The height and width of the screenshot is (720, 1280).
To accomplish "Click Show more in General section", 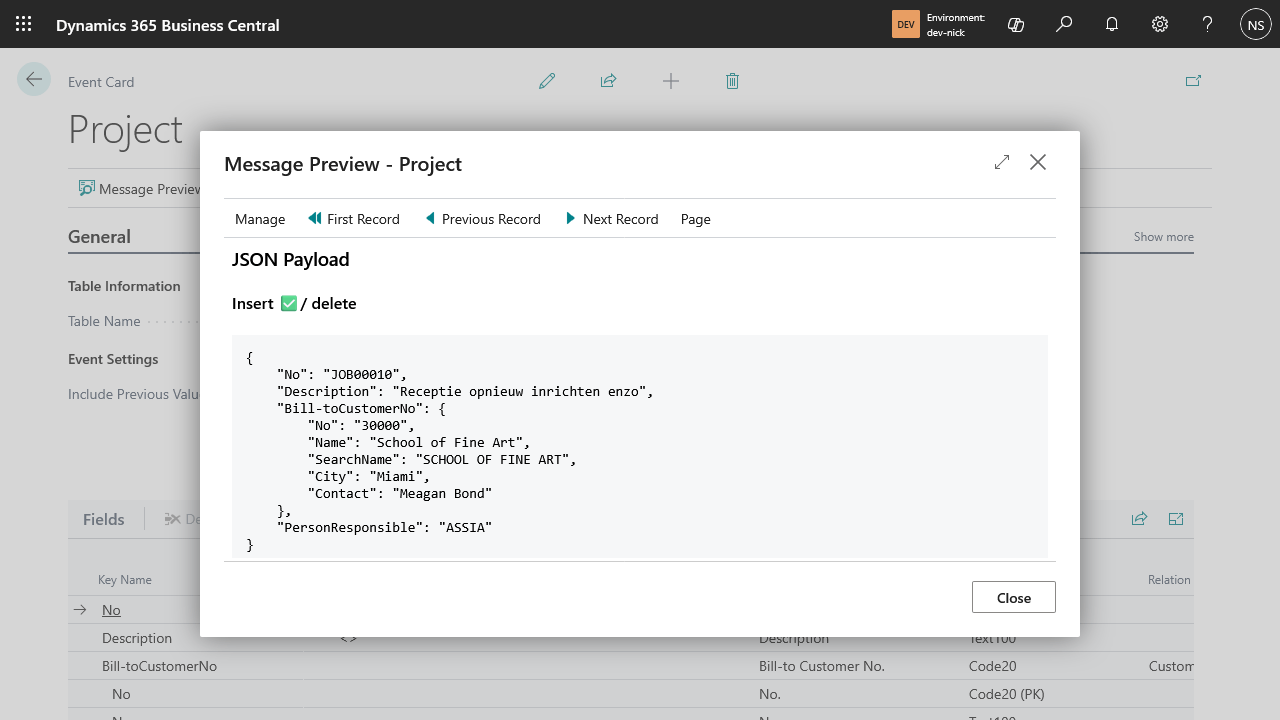I will click(1163, 237).
